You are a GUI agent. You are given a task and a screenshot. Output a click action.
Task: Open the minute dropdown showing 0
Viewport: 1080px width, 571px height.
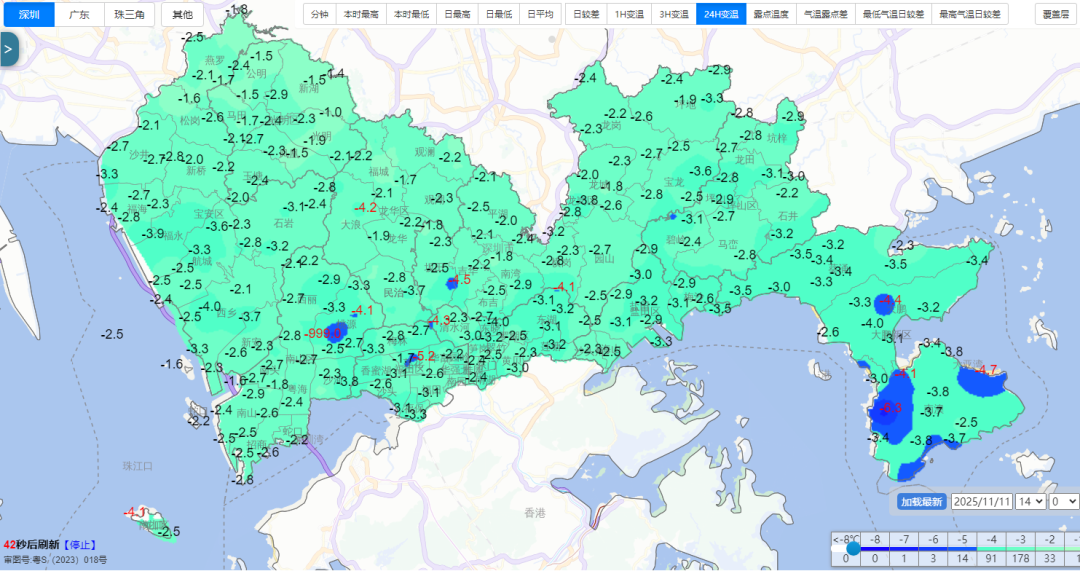(1064, 501)
